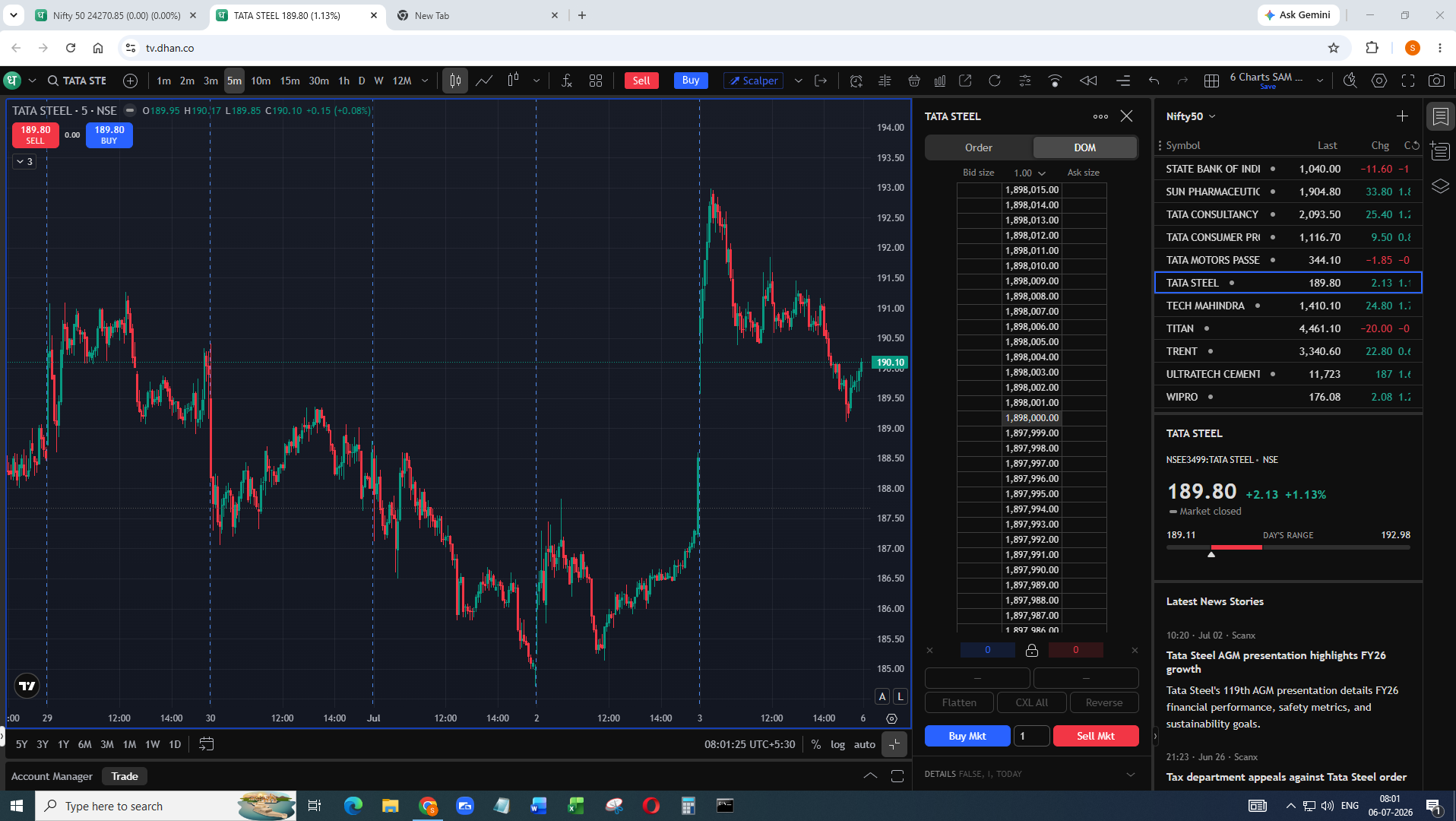
Task: Open the basket order icon
Action: pos(914,81)
